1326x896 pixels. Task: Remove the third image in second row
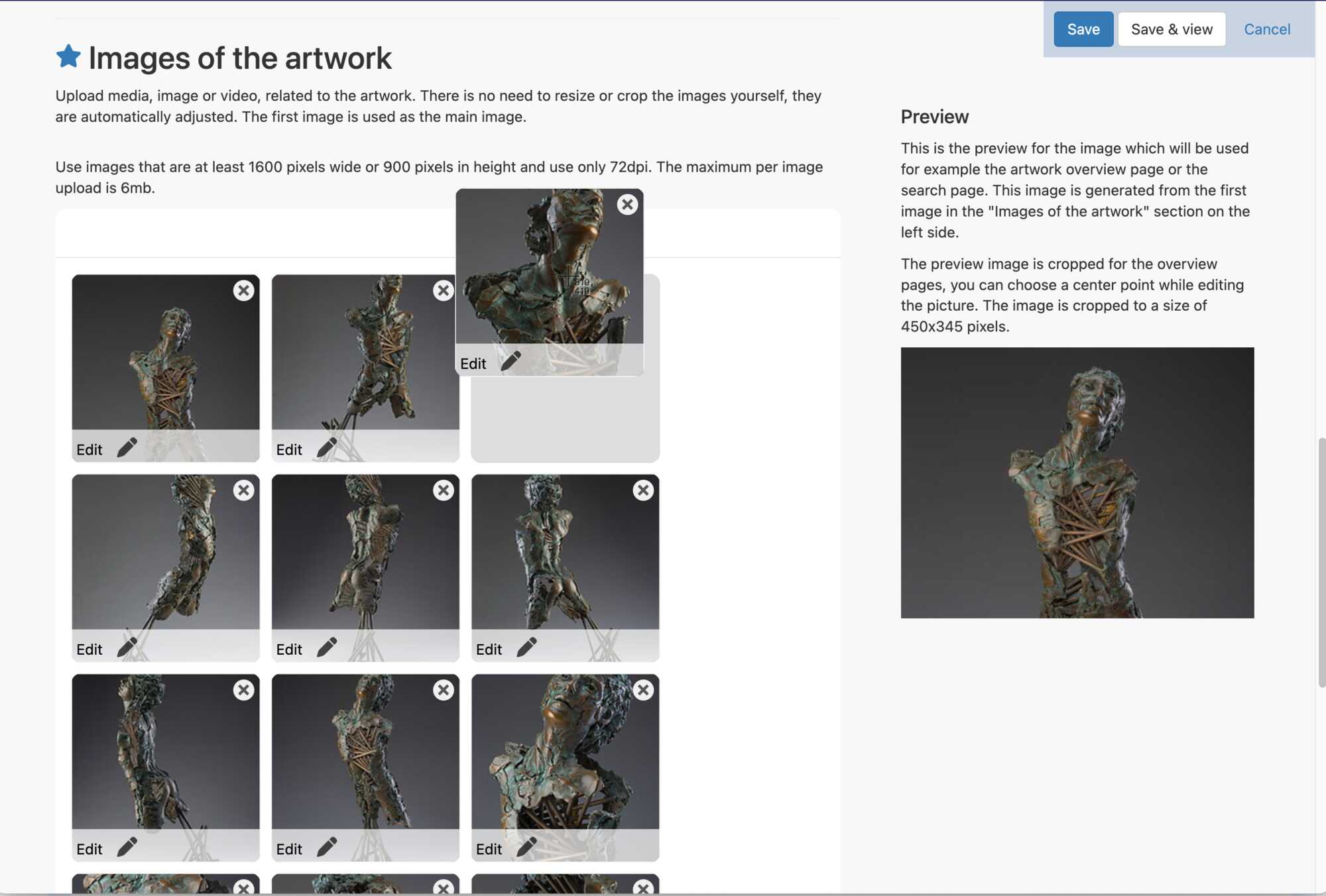tap(642, 490)
